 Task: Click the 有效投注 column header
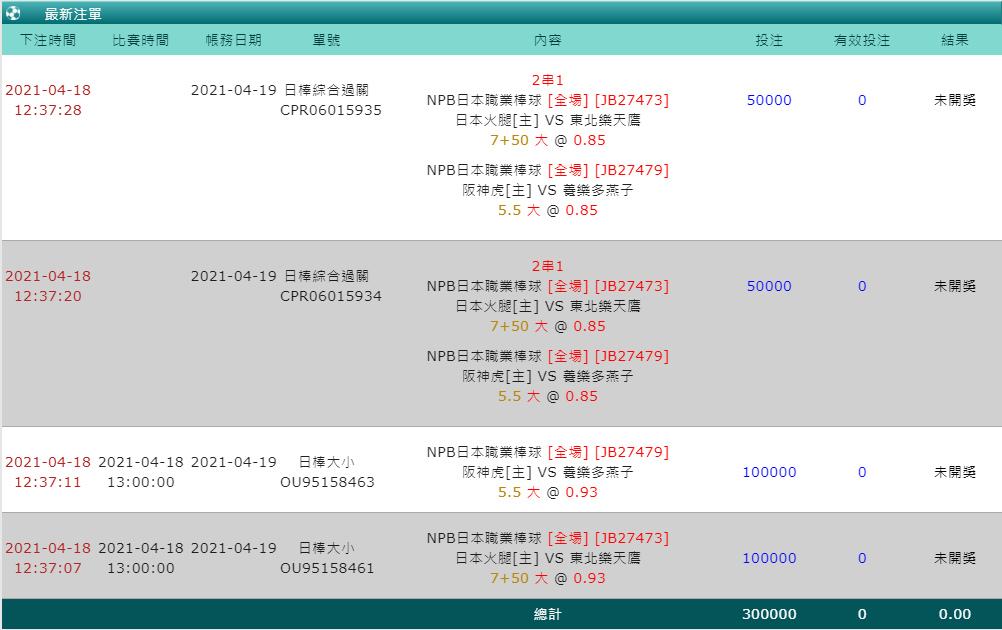click(861, 40)
